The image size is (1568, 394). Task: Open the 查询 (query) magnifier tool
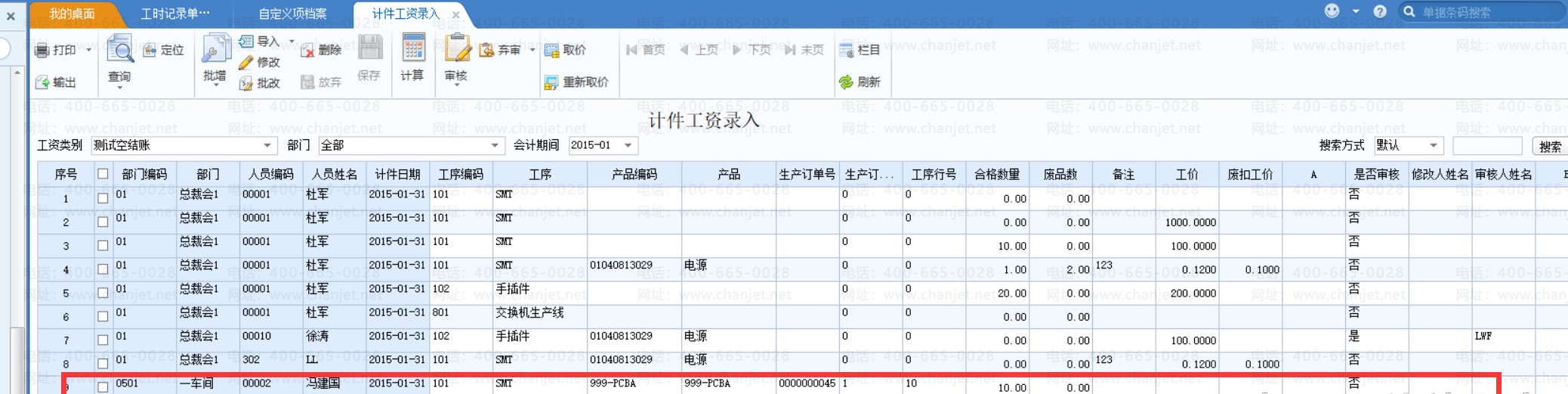[x=119, y=48]
